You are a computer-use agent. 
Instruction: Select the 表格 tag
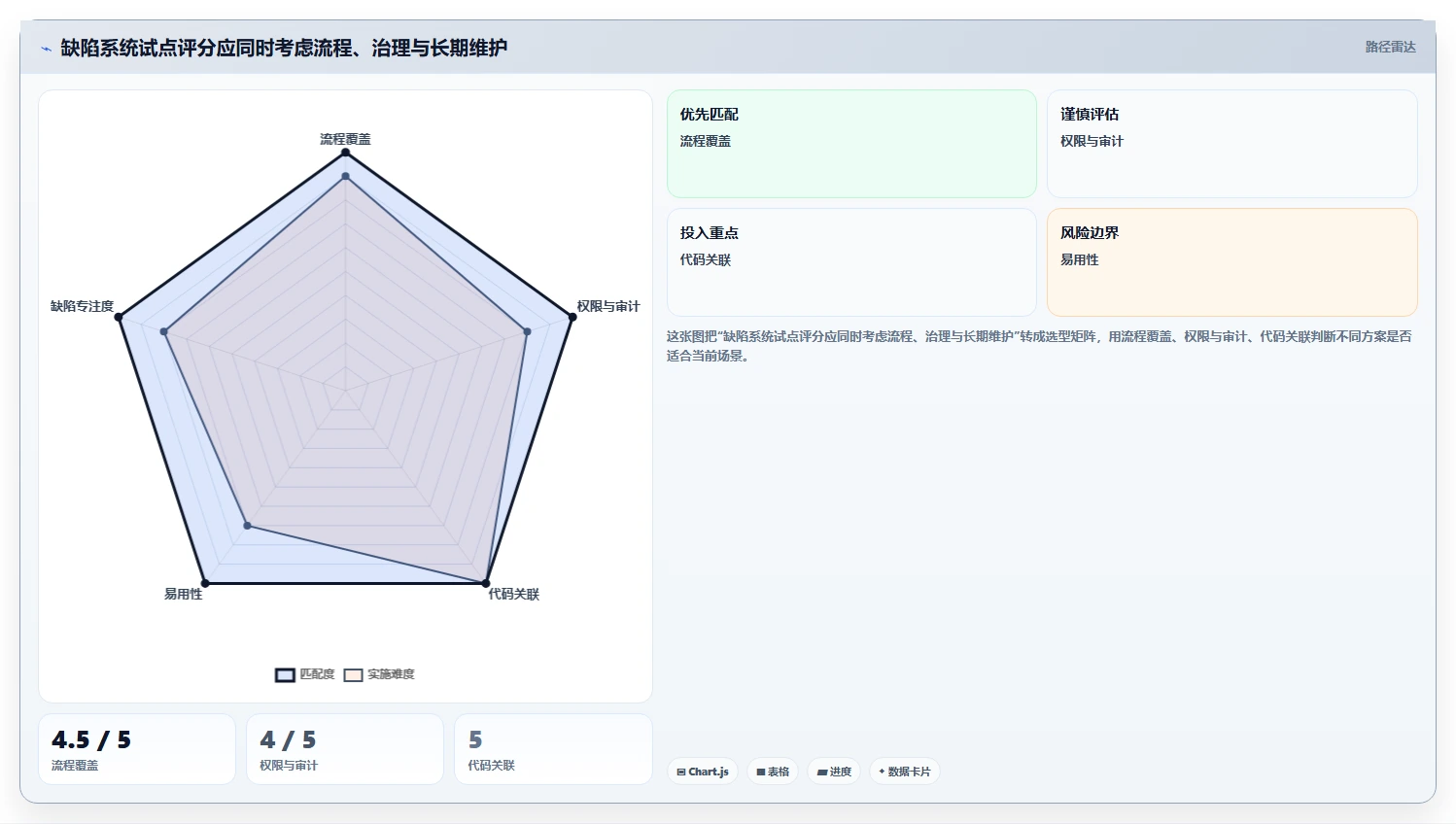click(x=773, y=772)
